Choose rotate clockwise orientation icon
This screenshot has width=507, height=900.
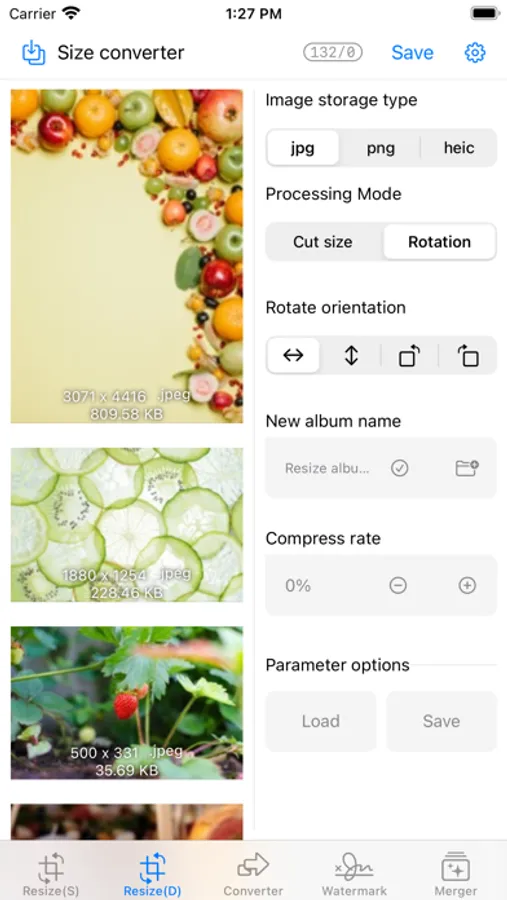[409, 355]
